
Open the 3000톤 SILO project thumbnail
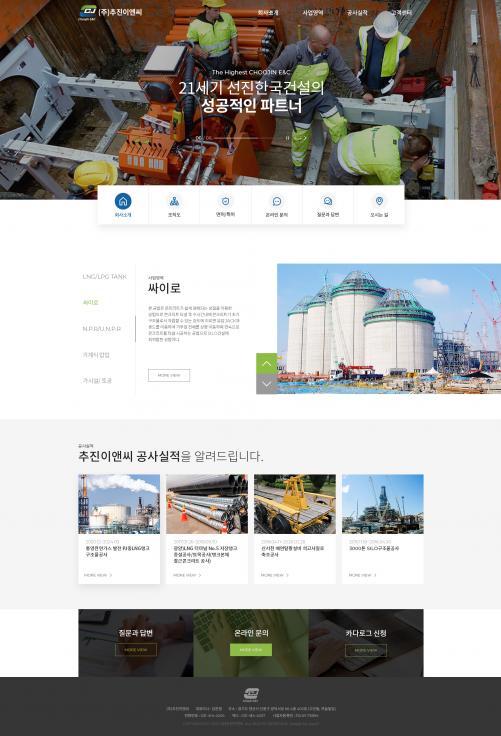(383, 504)
